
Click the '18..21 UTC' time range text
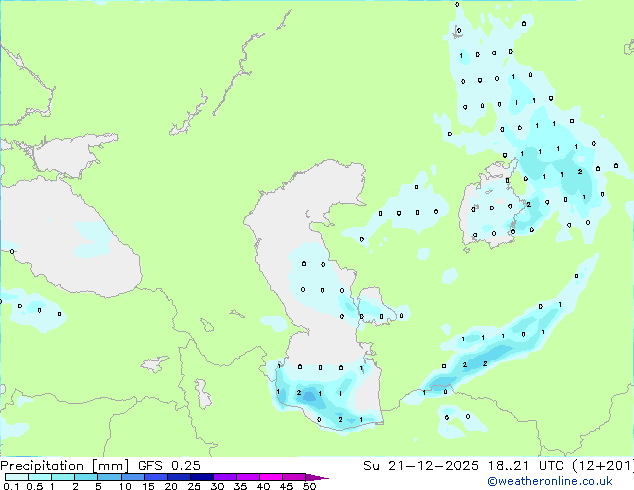(x=527, y=466)
